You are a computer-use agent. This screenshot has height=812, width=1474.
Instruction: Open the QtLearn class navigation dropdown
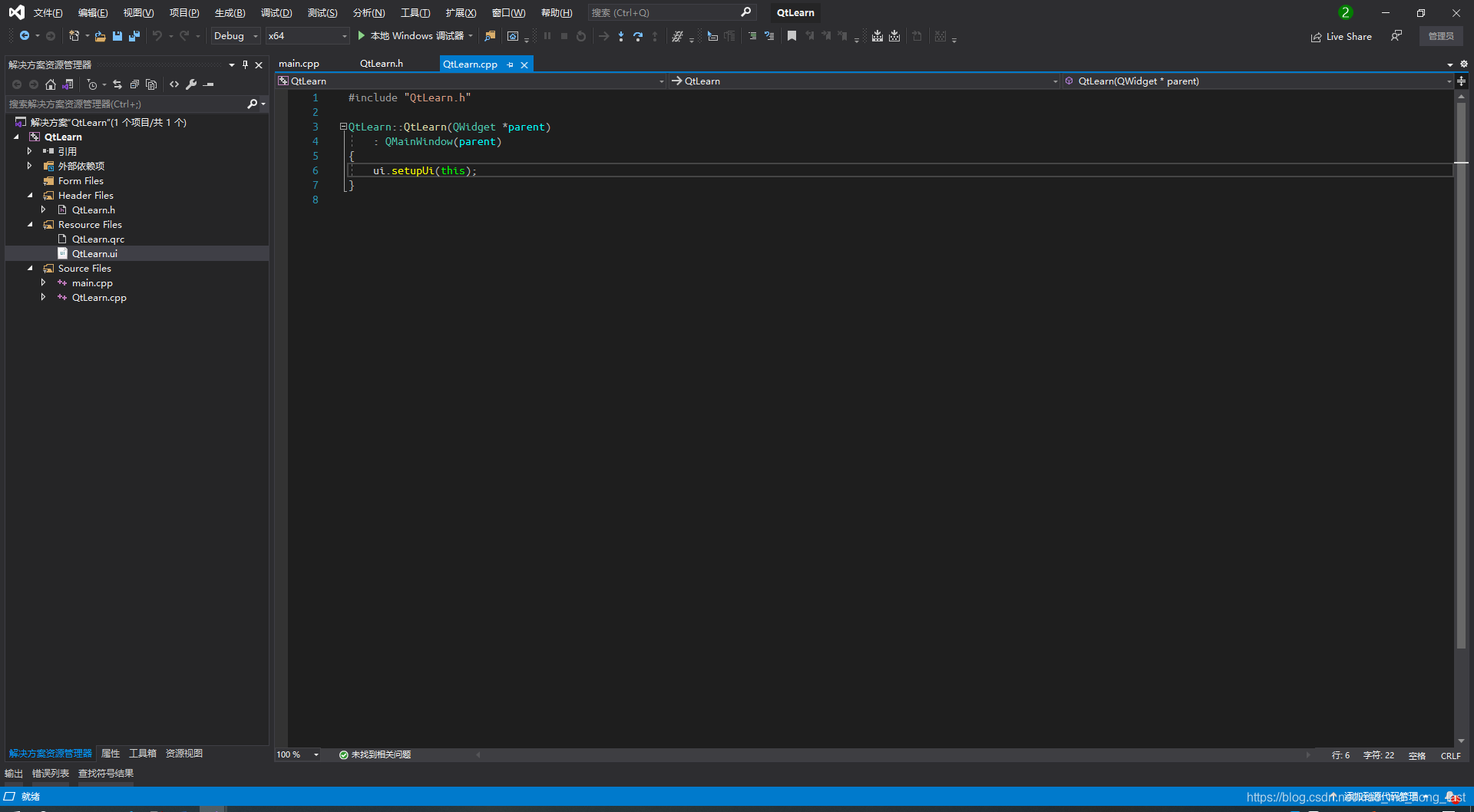(x=864, y=81)
